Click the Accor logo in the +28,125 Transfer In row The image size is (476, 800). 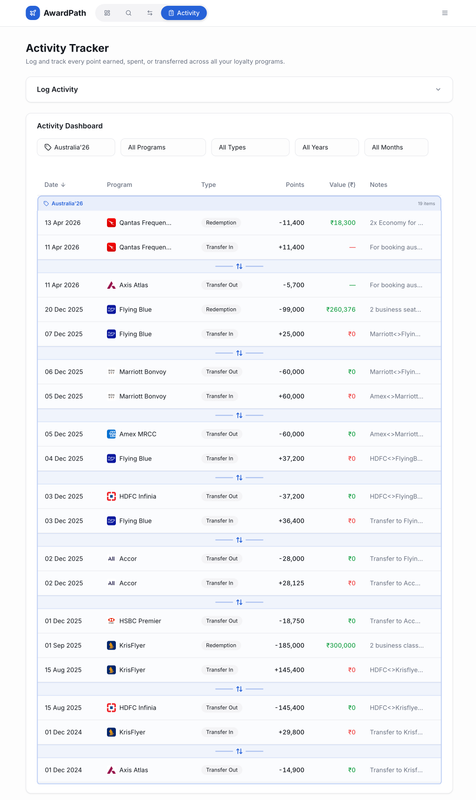pyautogui.click(x=111, y=583)
